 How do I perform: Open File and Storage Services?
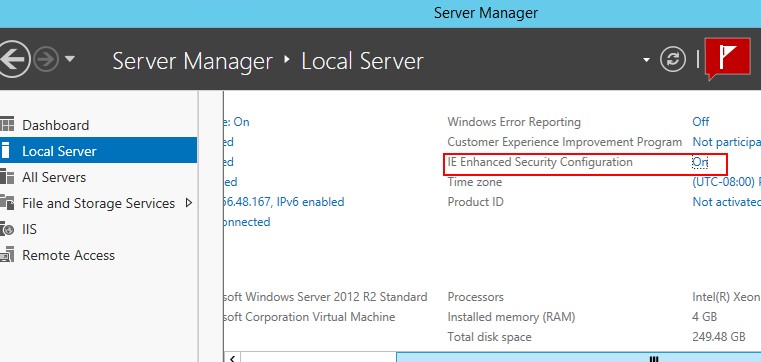98,203
